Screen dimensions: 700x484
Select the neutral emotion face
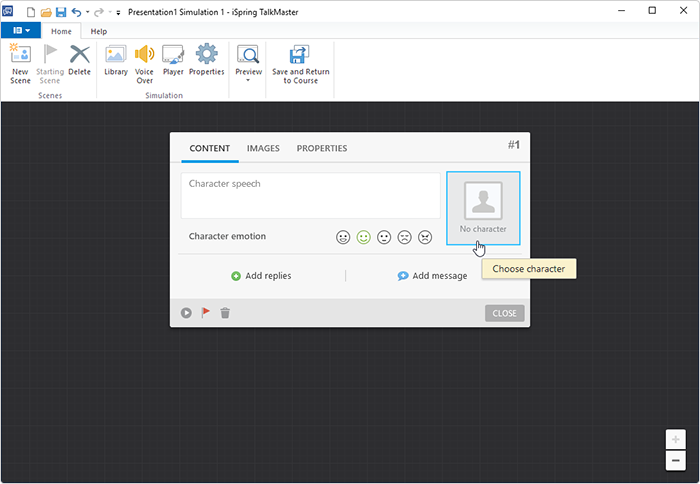[x=384, y=237]
